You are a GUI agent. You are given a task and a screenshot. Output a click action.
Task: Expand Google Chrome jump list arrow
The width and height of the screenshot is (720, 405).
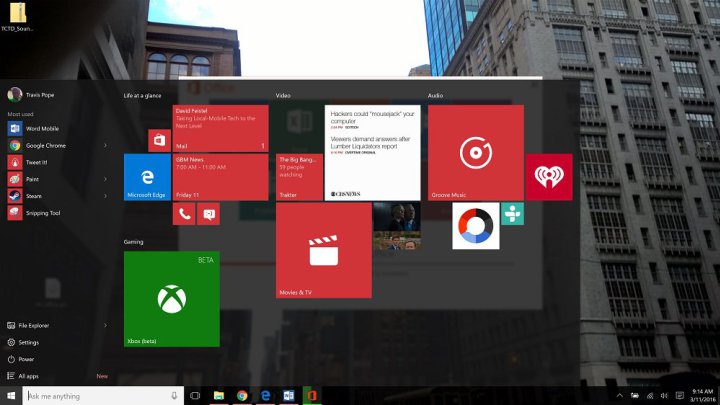coord(106,145)
